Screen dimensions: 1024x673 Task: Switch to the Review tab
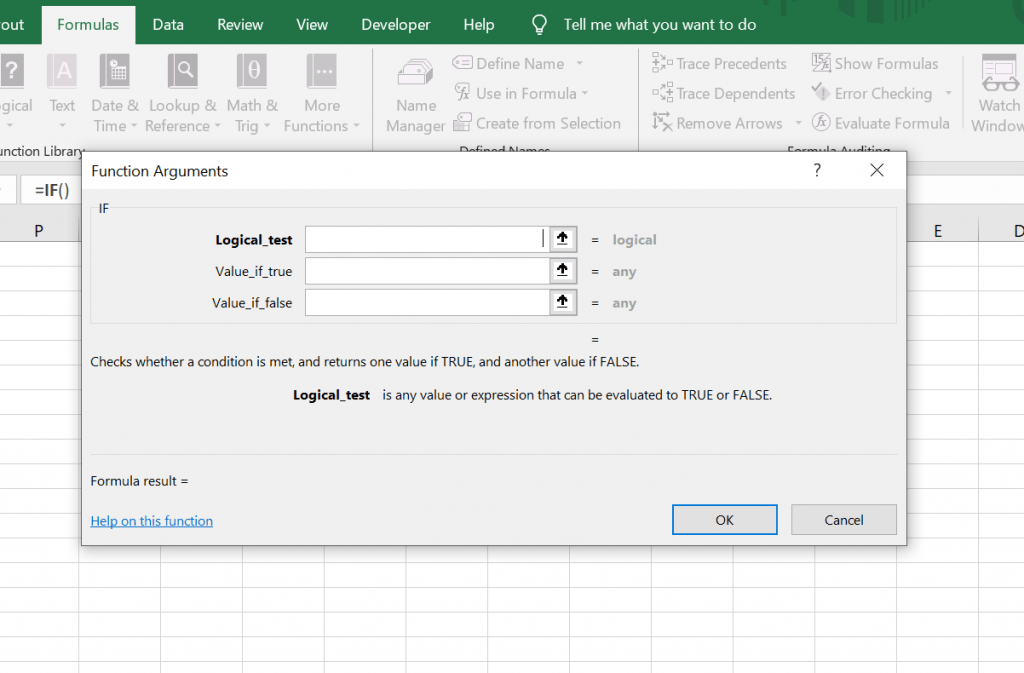[240, 25]
